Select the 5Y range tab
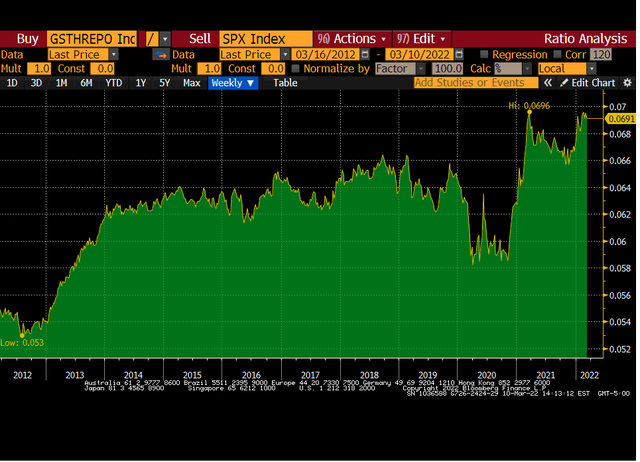640x462 pixels. tap(164, 83)
